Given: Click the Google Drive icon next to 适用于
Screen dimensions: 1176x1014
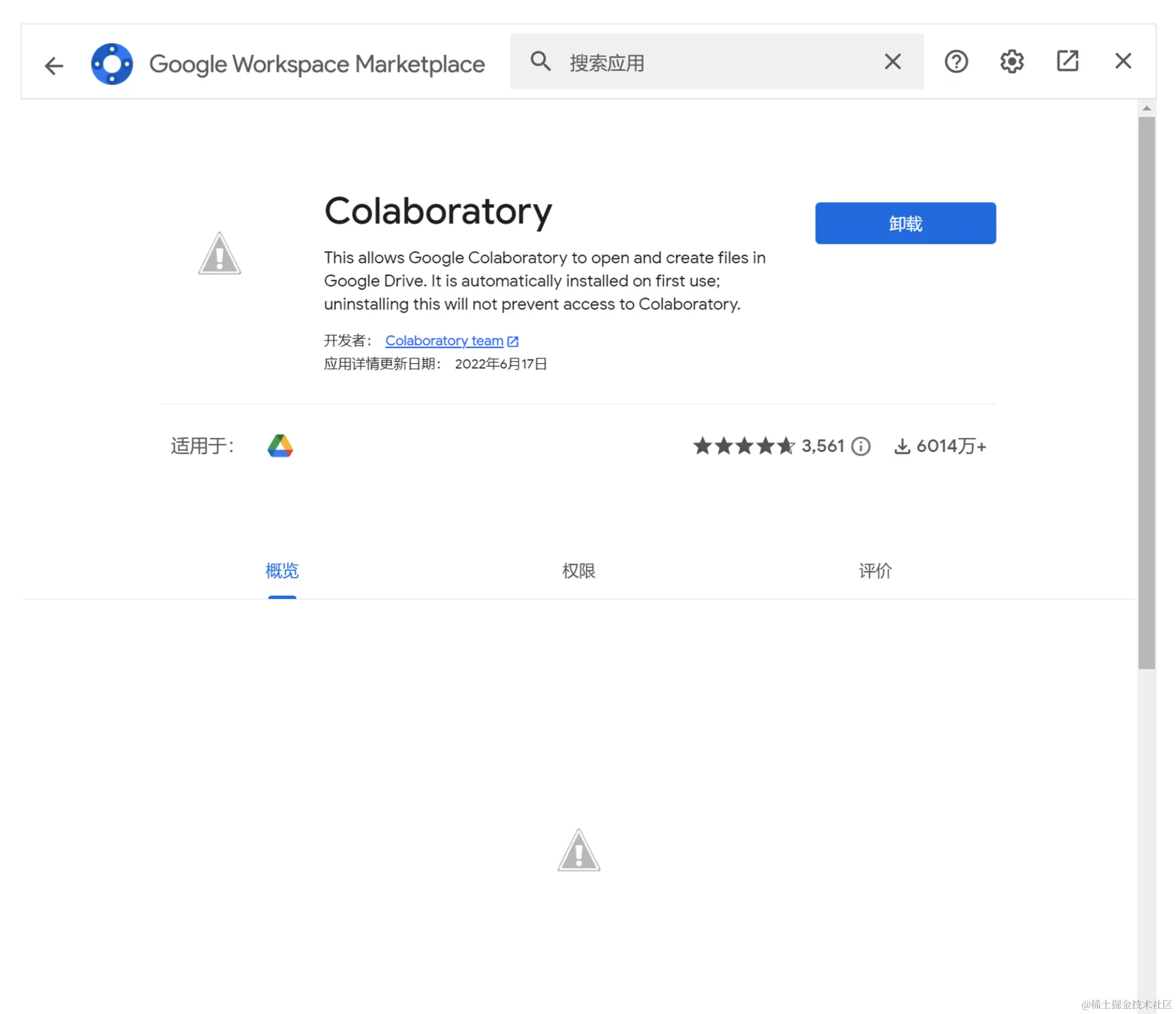Looking at the screenshot, I should 280,446.
